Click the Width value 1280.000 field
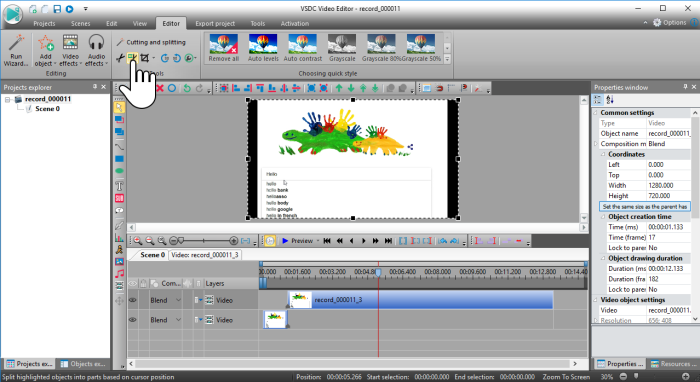The image size is (700, 382). coord(668,186)
